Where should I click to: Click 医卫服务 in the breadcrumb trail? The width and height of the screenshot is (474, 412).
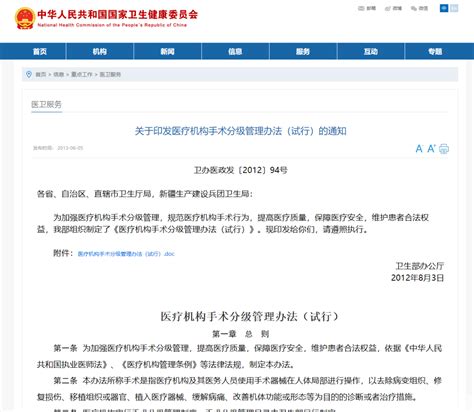pos(110,74)
